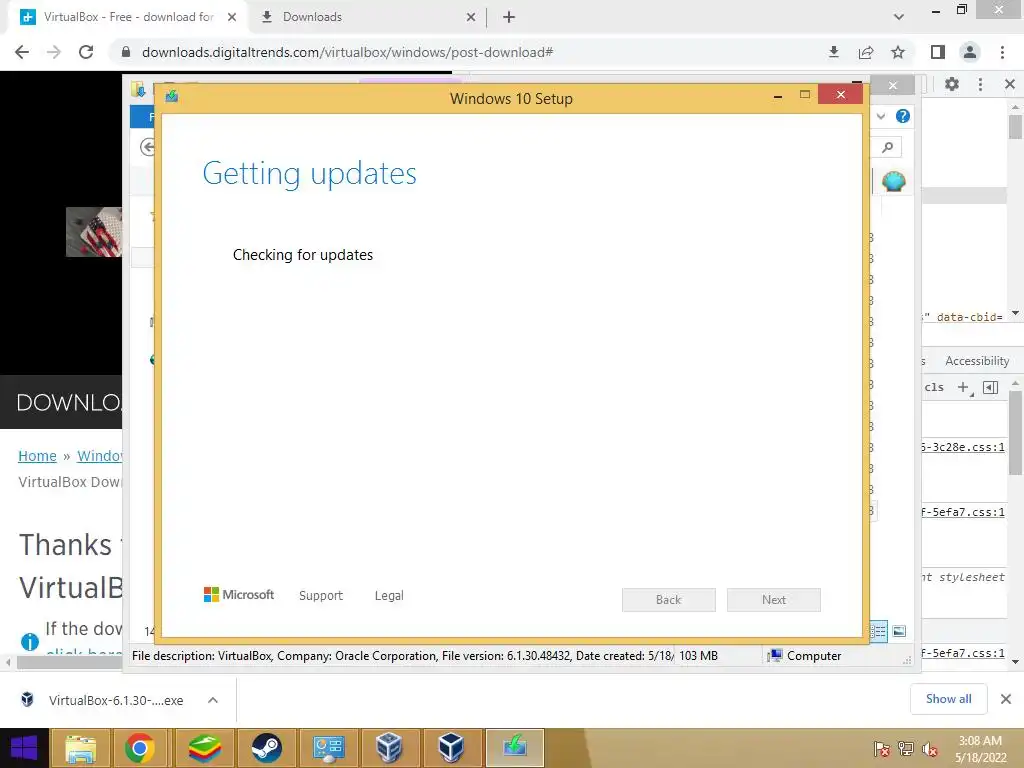Open the Accessibility tab in DevTools
Screen dimensions: 1024x768
point(976,361)
